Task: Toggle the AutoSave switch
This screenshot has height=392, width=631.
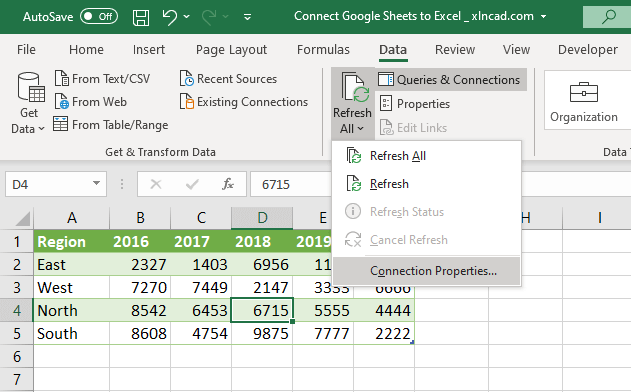Action: [x=99, y=17]
